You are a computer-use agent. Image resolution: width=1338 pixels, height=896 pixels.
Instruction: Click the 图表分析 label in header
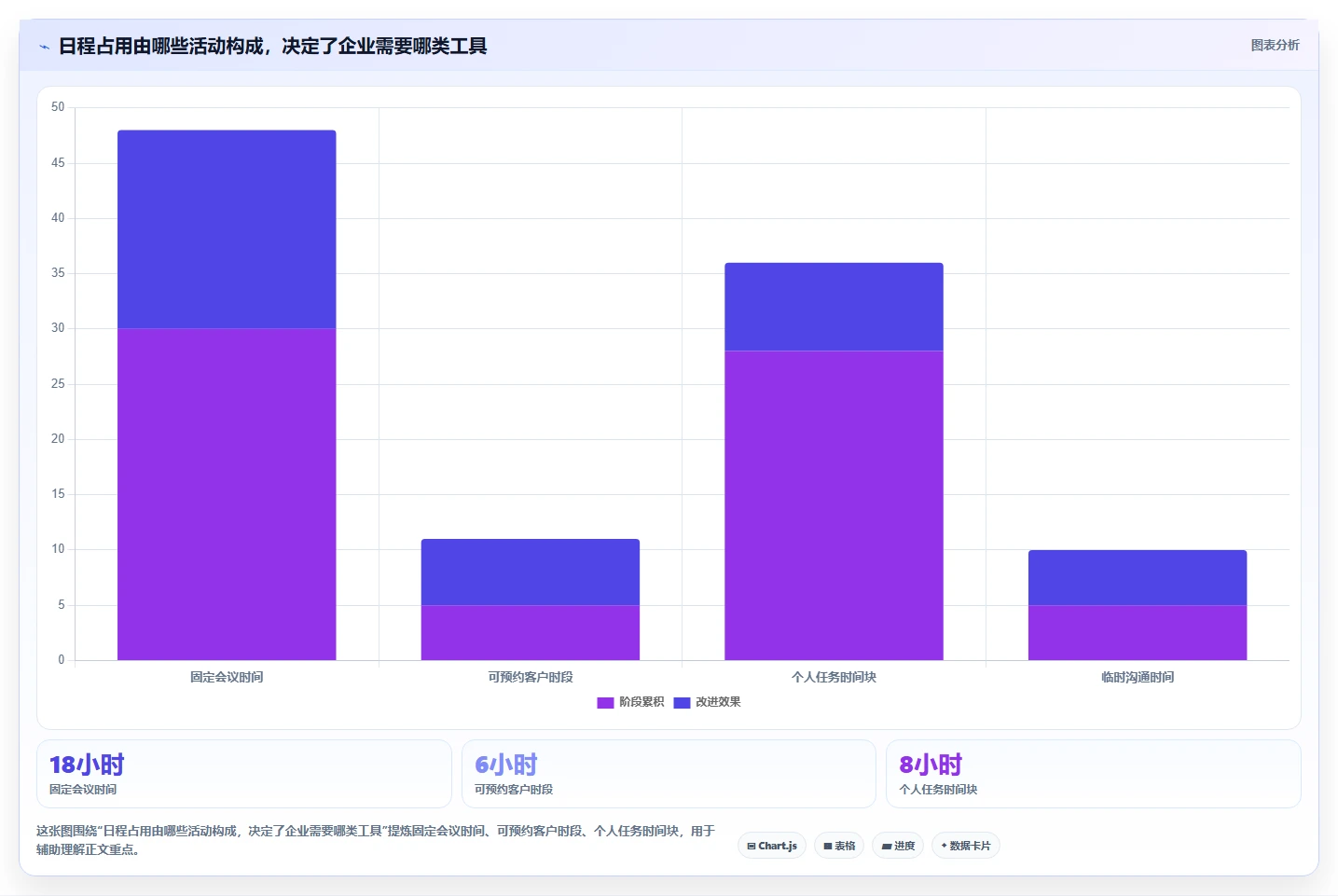pyautogui.click(x=1275, y=45)
